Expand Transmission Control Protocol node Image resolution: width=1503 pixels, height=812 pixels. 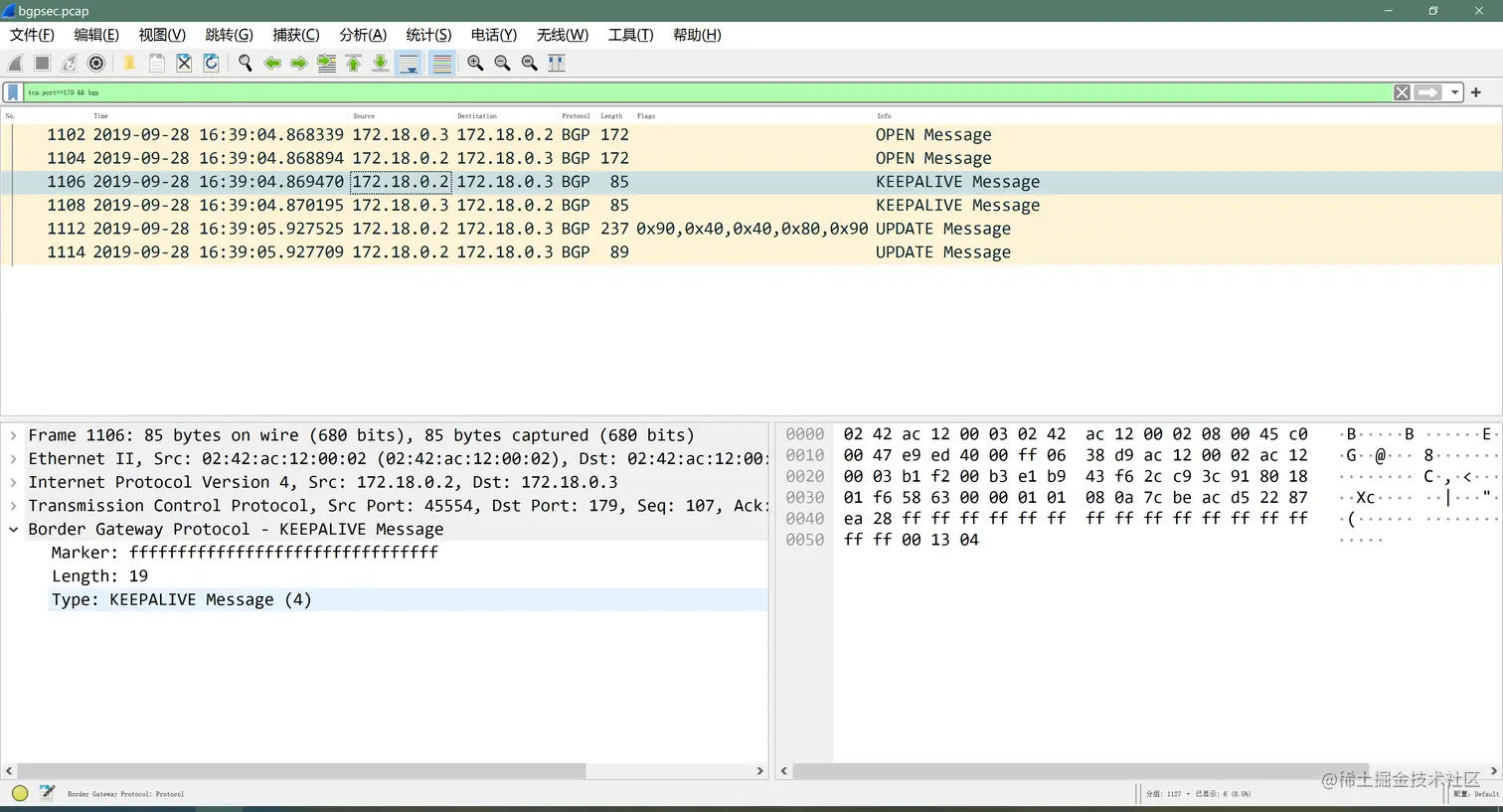point(13,506)
